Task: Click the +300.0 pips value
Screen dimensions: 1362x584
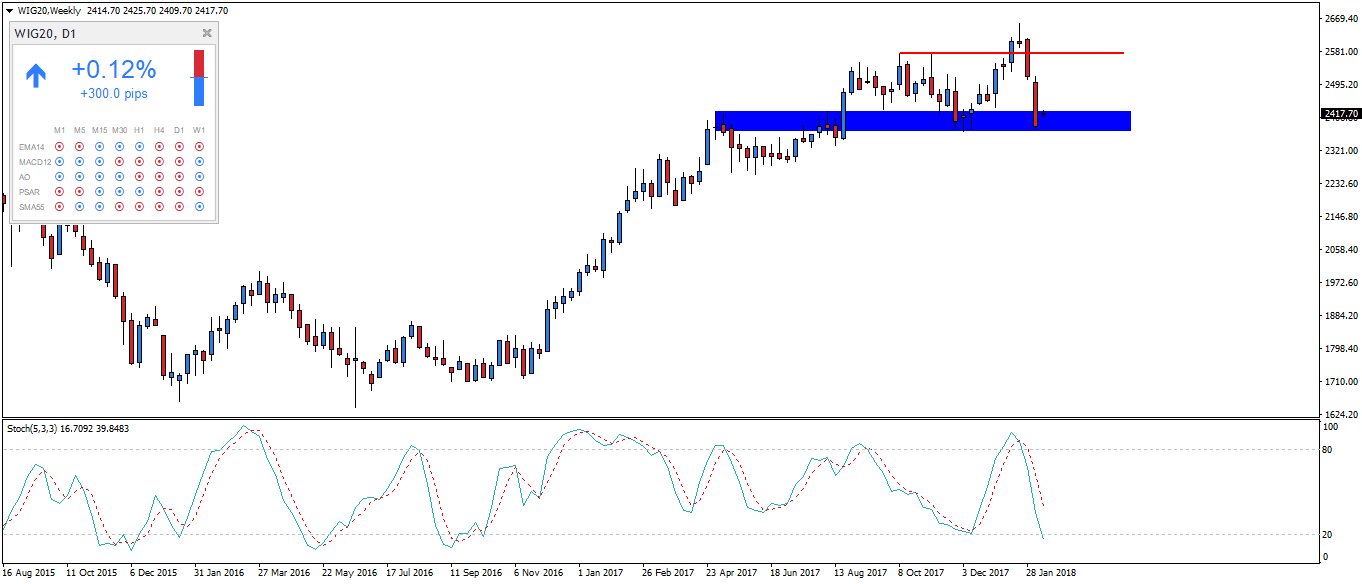Action: [114, 93]
